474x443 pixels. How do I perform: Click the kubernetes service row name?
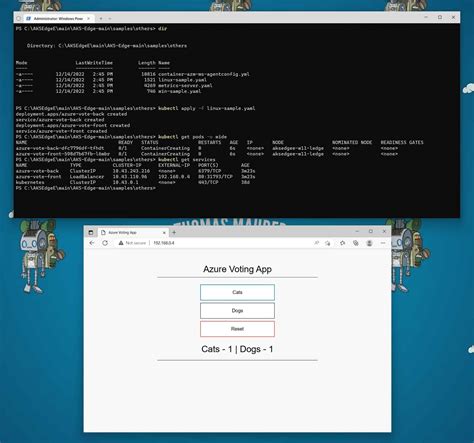pyautogui.click(x=30, y=182)
